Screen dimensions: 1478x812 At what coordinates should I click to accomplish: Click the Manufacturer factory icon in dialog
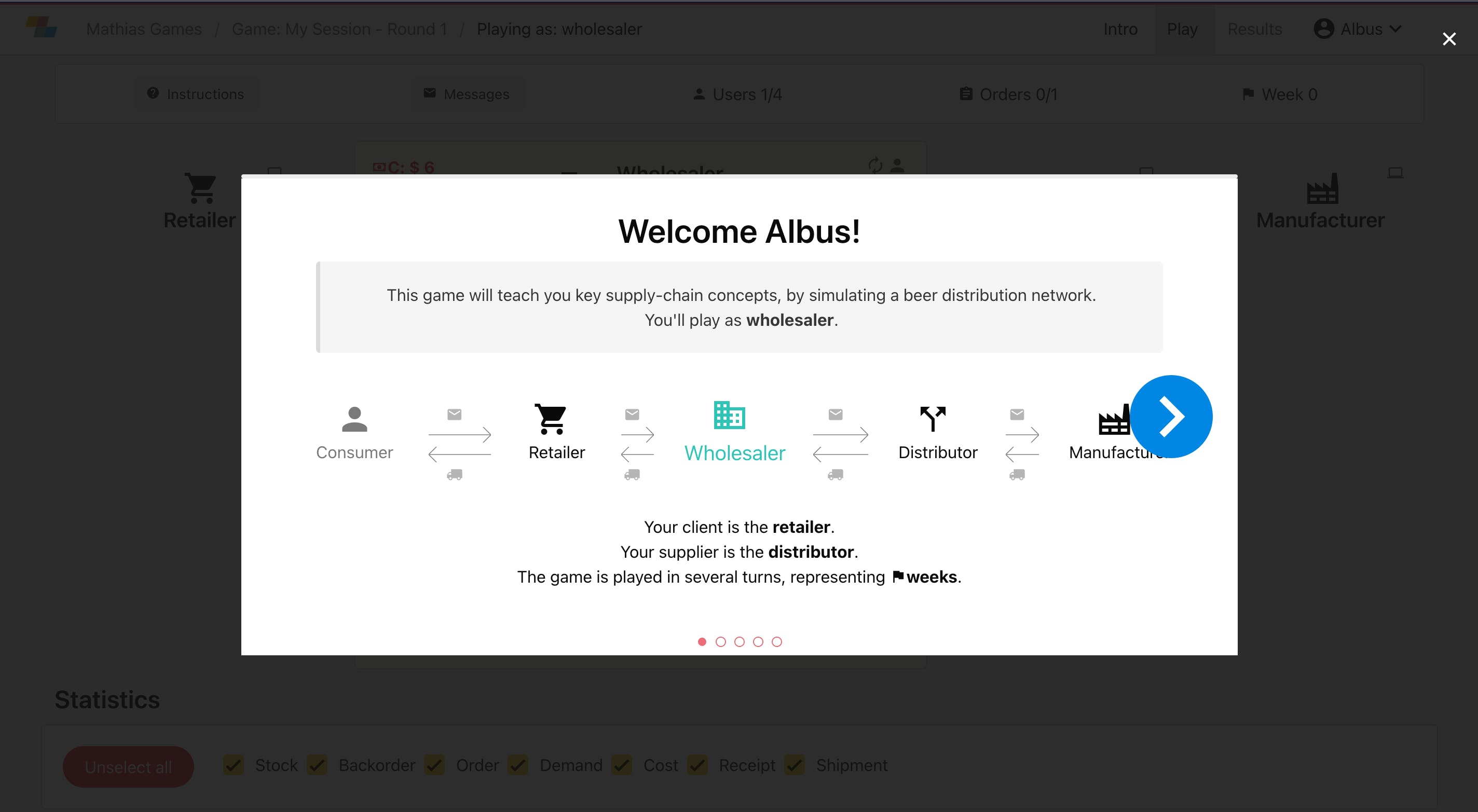[1114, 419]
